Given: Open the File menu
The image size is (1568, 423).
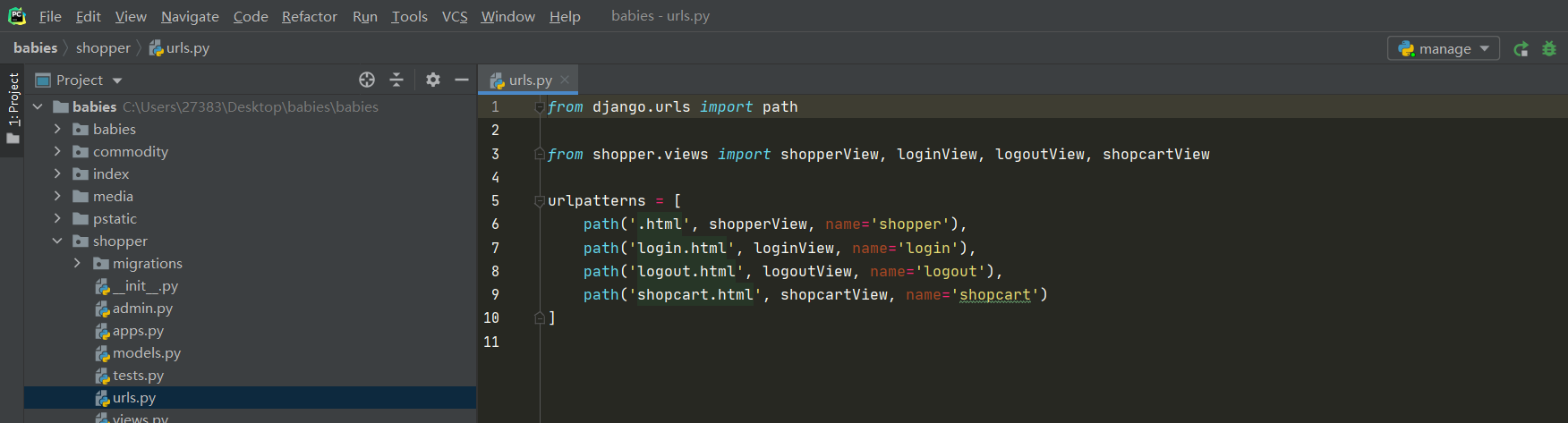Looking at the screenshot, I should coord(50,16).
